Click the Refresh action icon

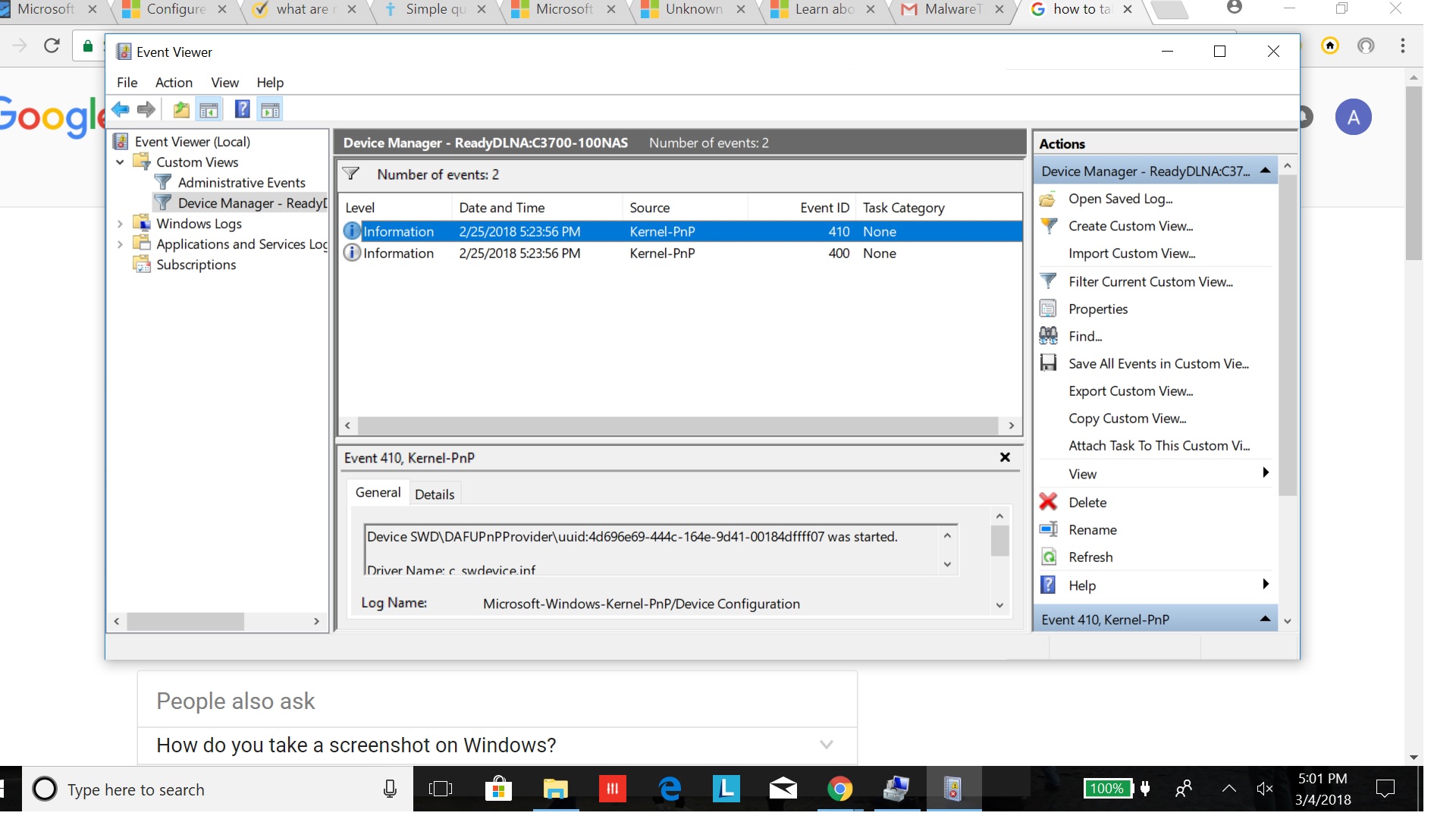[x=1048, y=557]
